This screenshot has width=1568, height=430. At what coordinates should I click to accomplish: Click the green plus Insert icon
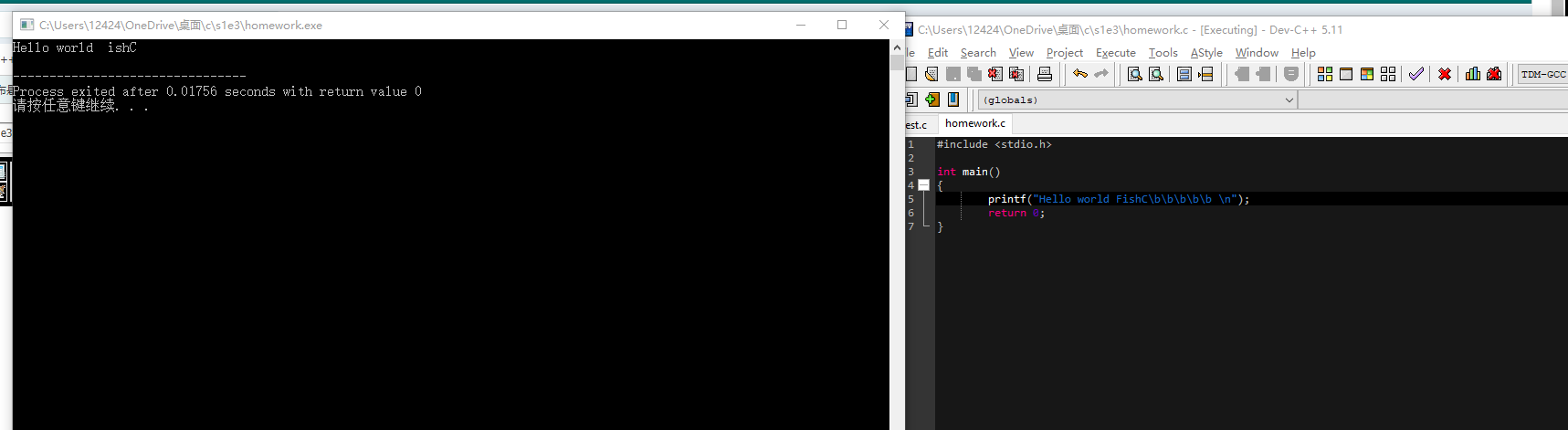[x=931, y=100]
